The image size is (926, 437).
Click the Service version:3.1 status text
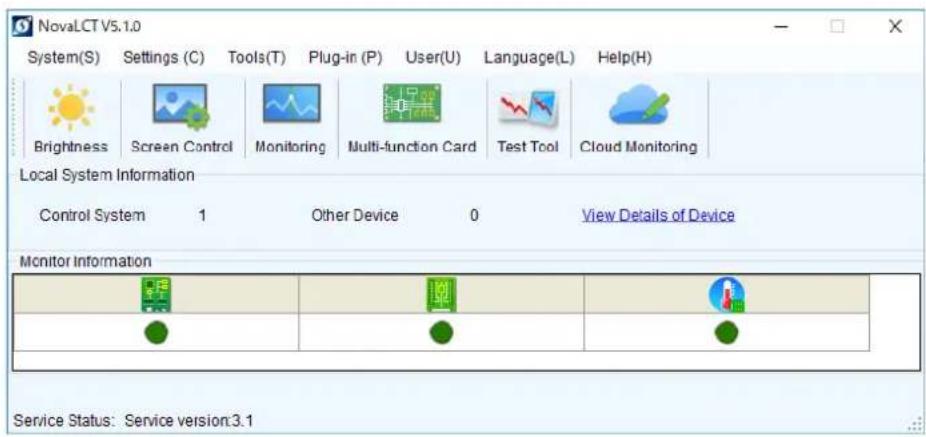click(189, 421)
